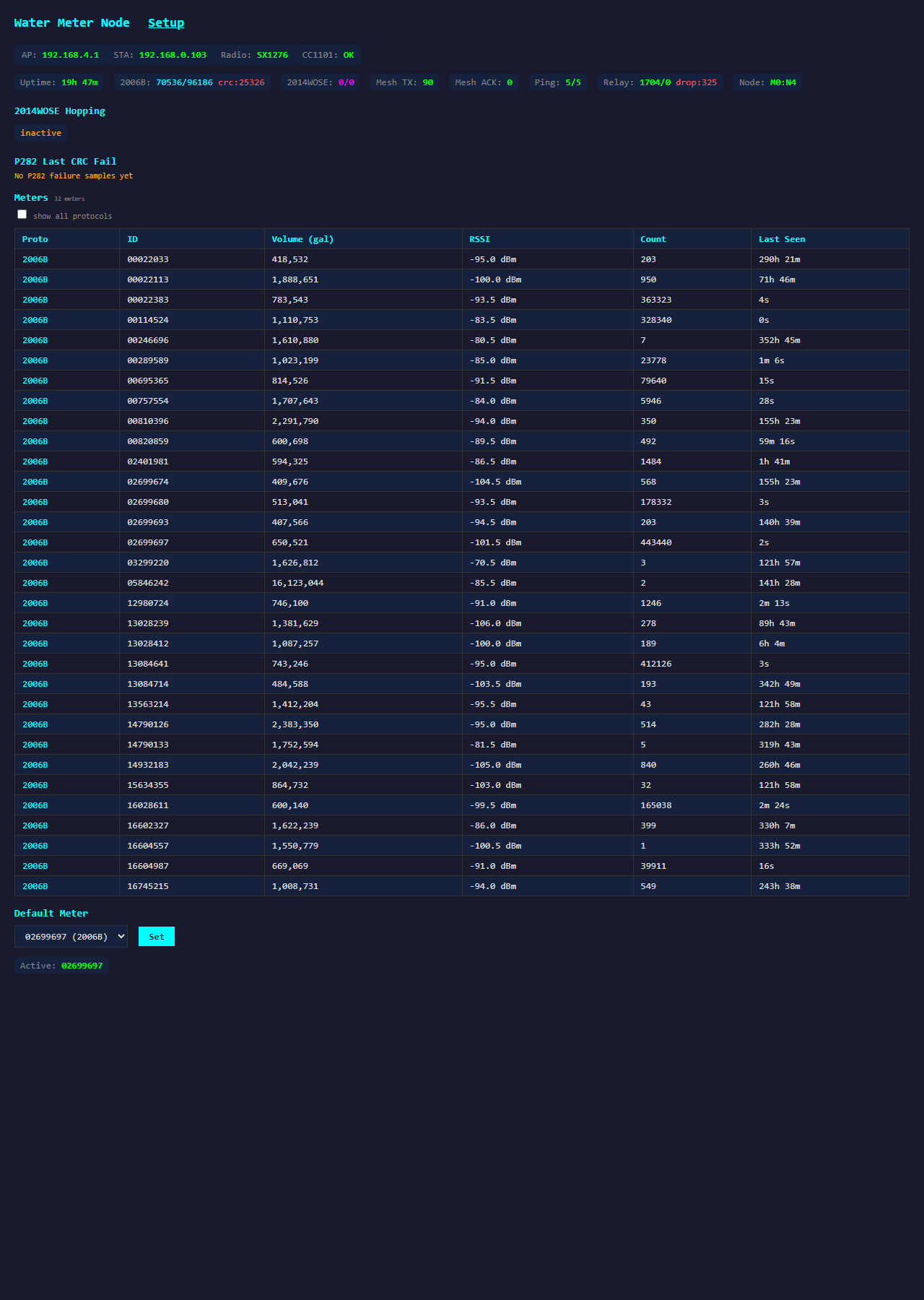924x1300 pixels.
Task: Click the Mesh TX 90 badge
Action: click(405, 82)
